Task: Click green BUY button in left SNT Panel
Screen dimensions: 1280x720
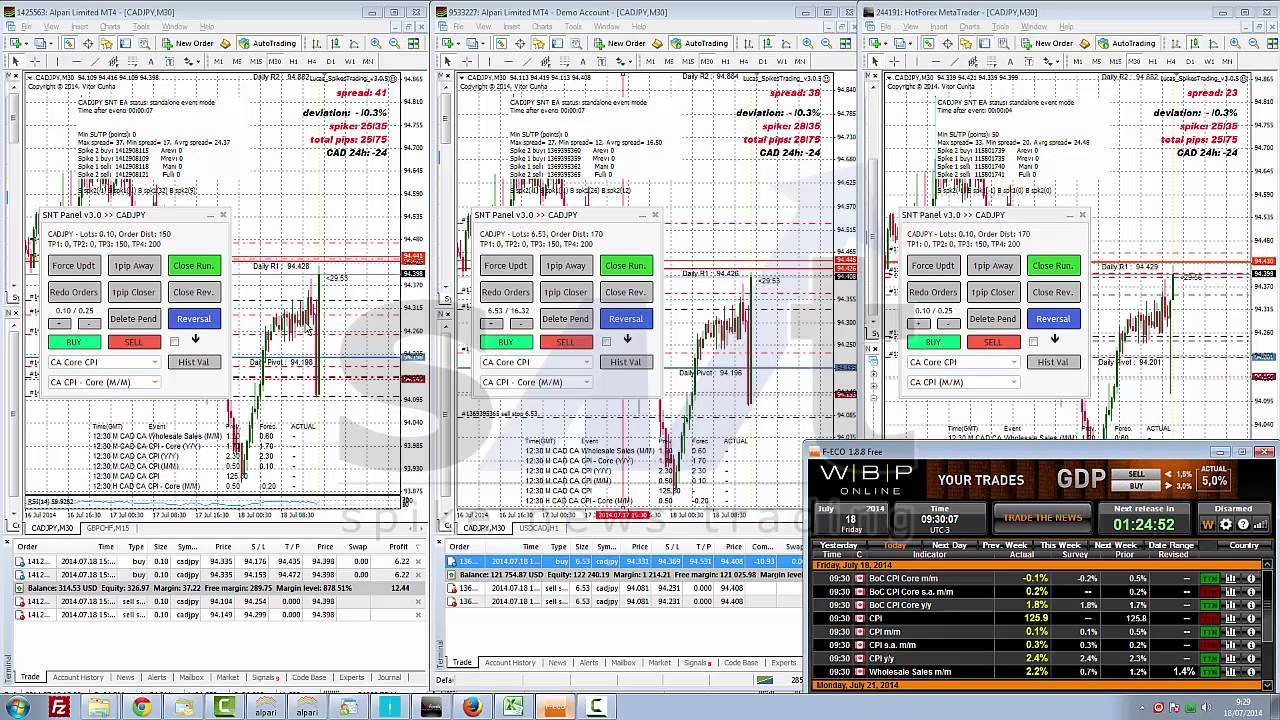Action: coord(74,342)
